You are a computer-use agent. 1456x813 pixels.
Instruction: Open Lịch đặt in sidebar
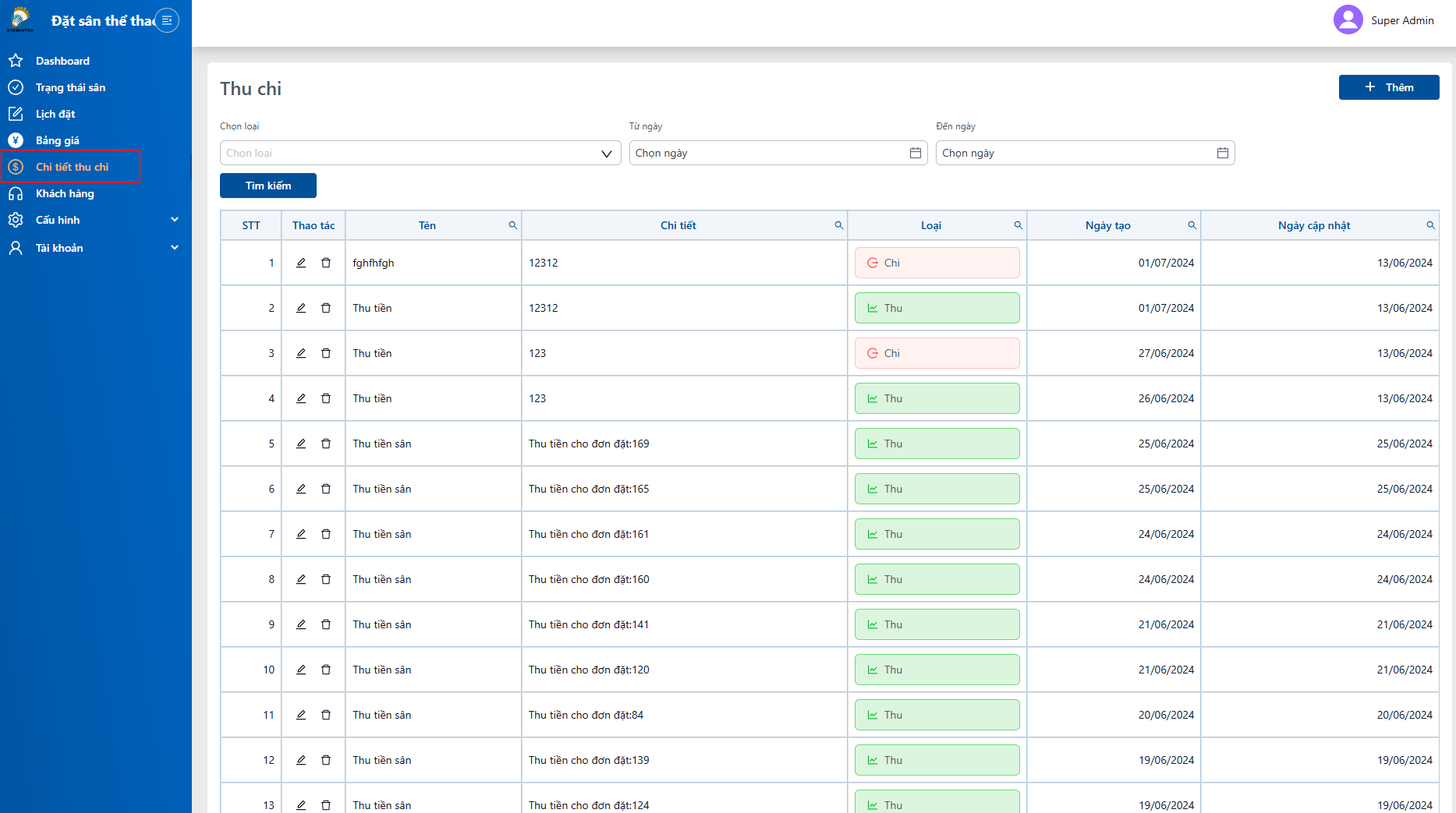[x=55, y=114]
